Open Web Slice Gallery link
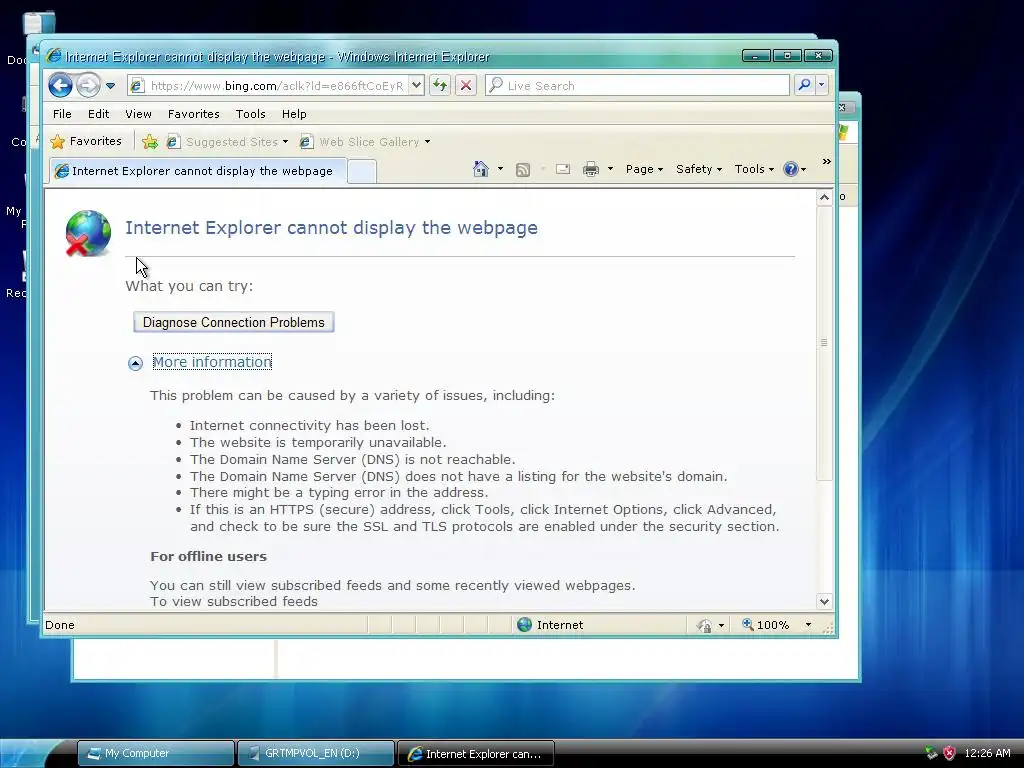Image resolution: width=1024 pixels, height=768 pixels. tap(364, 142)
